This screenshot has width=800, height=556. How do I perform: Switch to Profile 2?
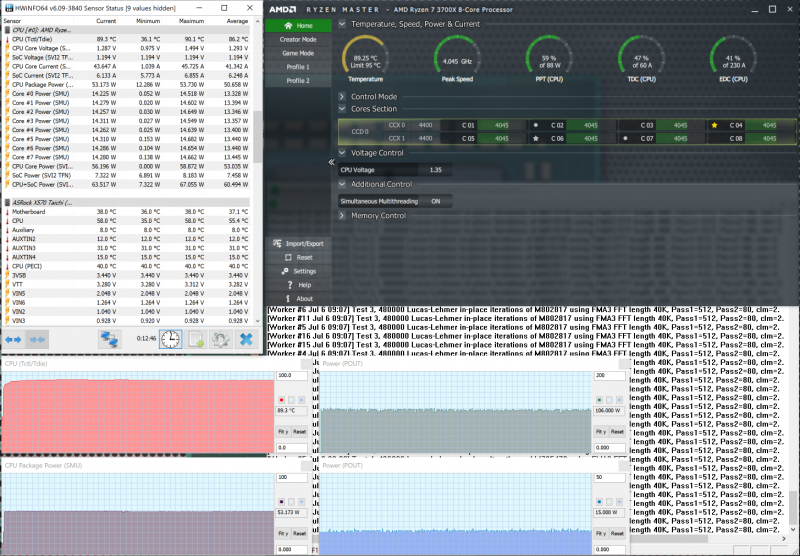[x=298, y=81]
